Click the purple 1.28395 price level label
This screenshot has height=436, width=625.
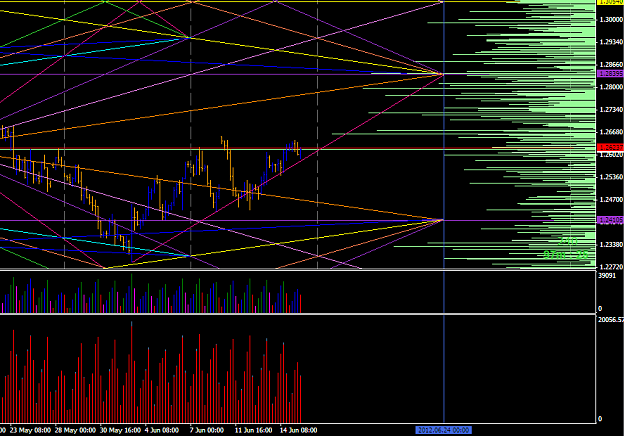(x=611, y=74)
